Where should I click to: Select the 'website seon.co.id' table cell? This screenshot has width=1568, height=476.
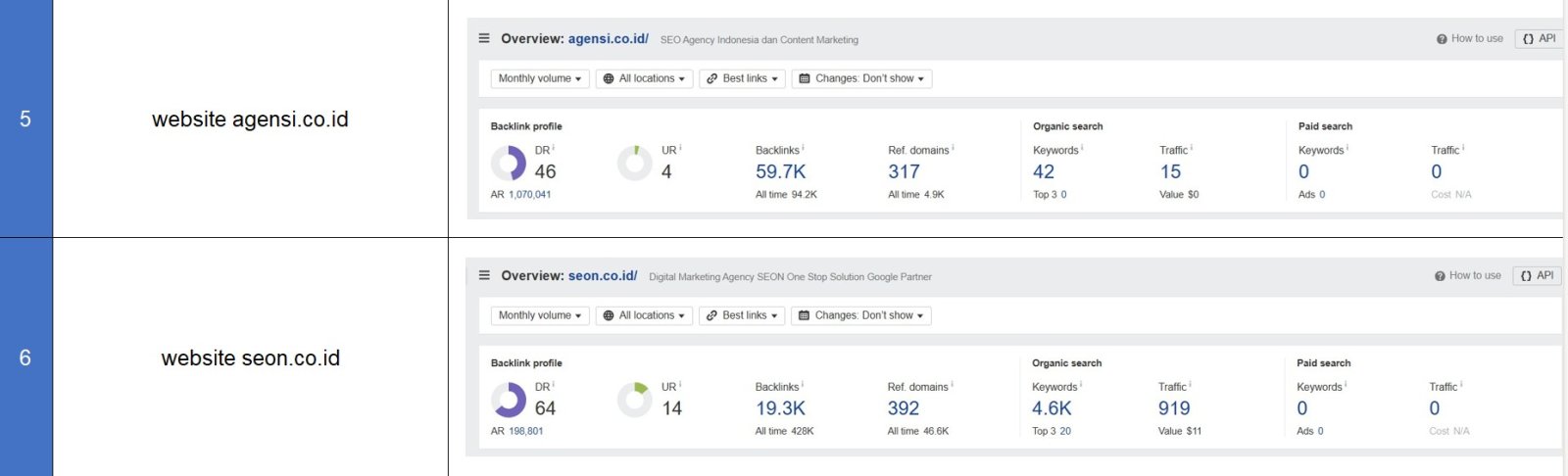pyautogui.click(x=250, y=357)
